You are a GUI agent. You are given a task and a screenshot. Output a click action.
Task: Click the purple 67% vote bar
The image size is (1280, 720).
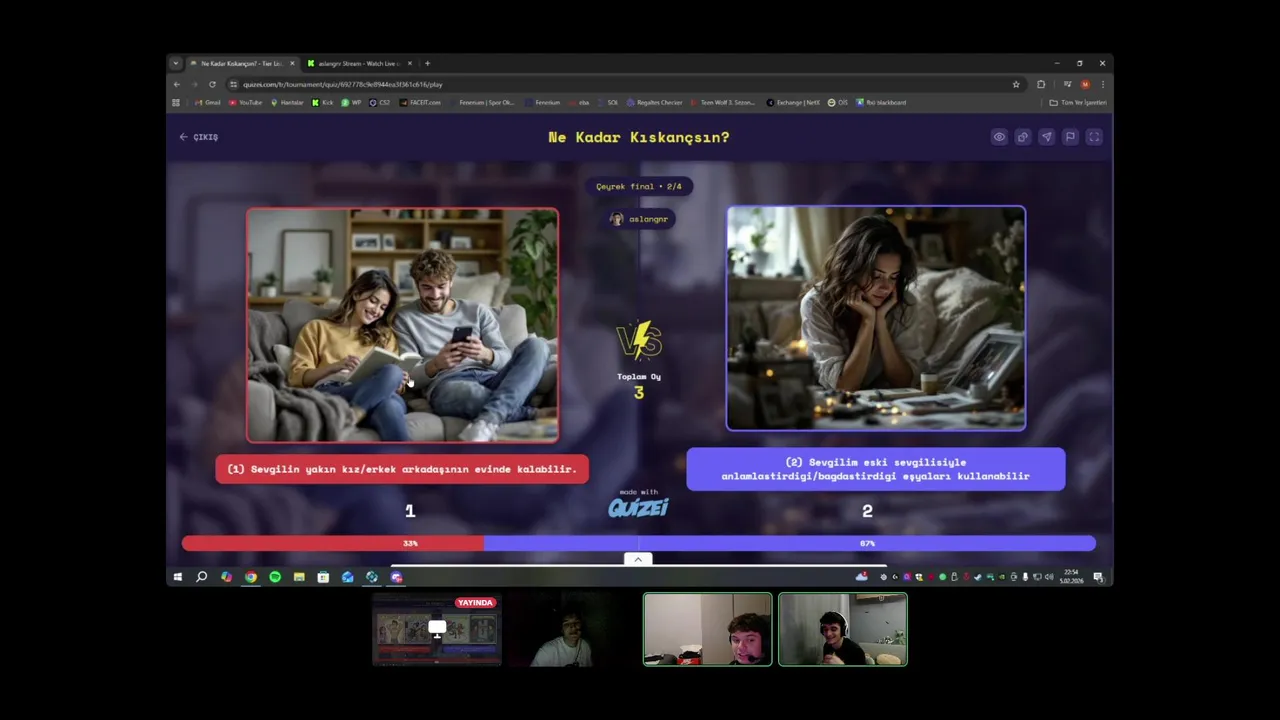click(x=790, y=543)
